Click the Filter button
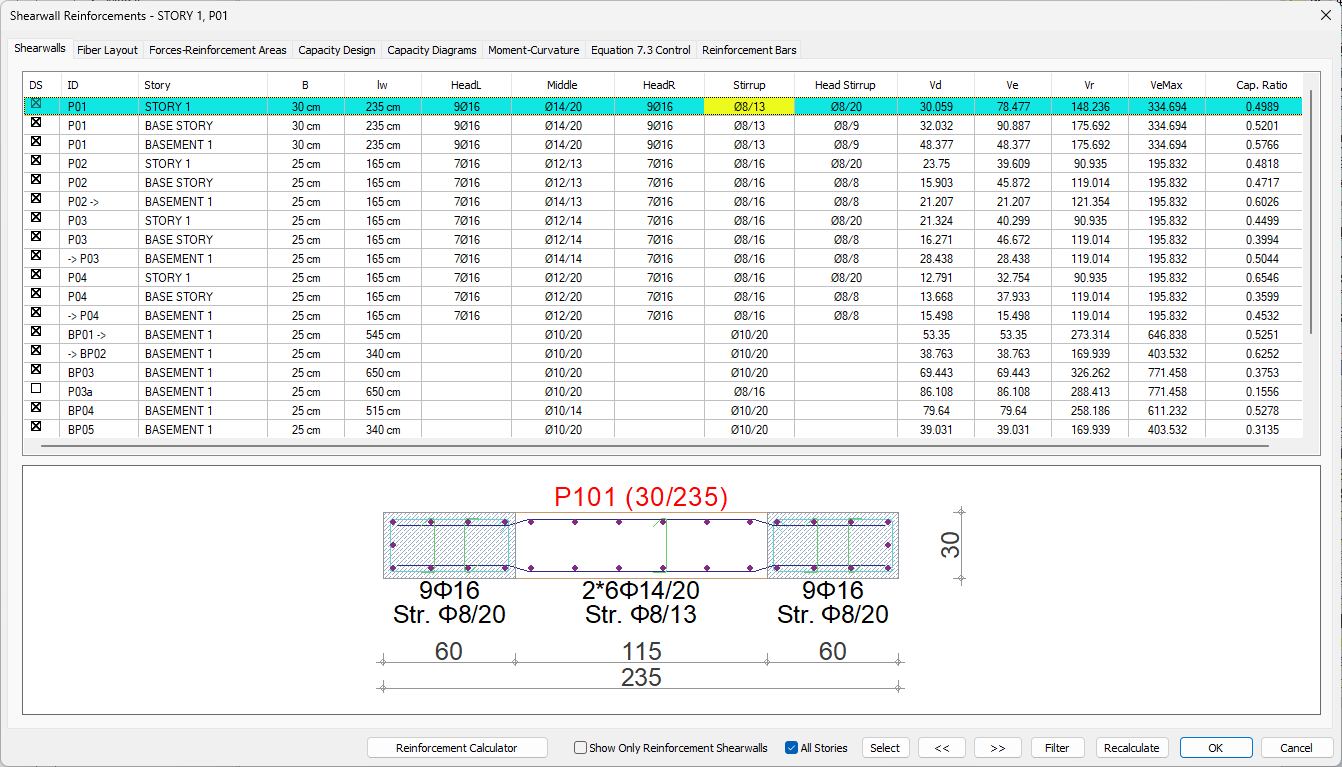 pos(1057,748)
